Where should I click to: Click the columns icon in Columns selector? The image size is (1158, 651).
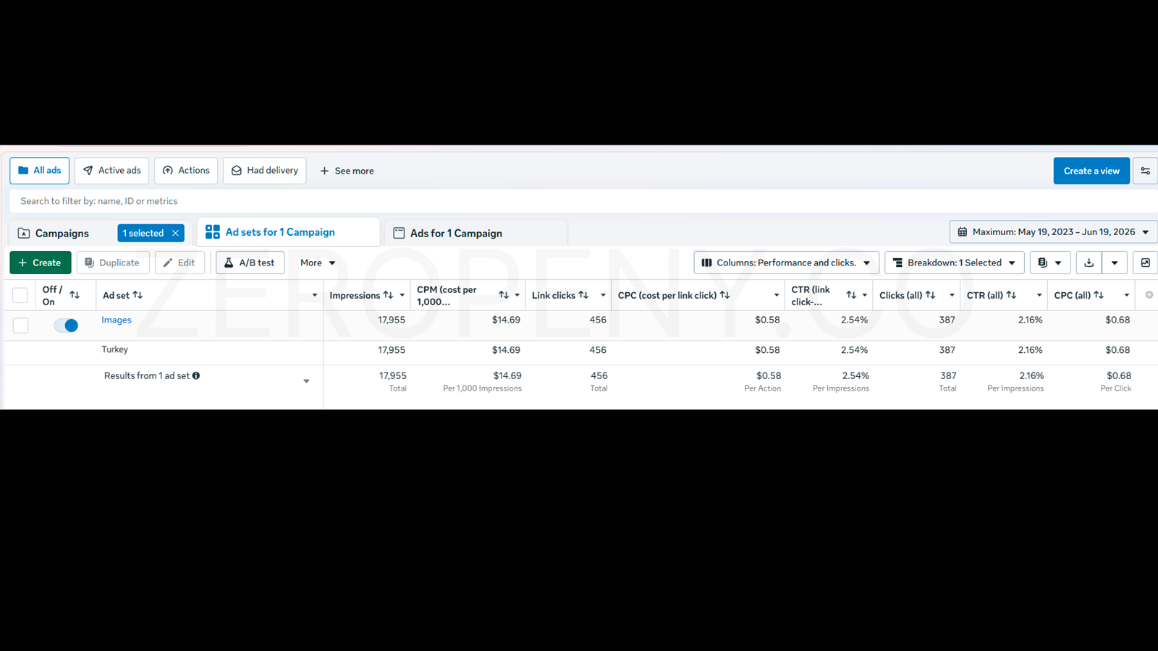(707, 263)
